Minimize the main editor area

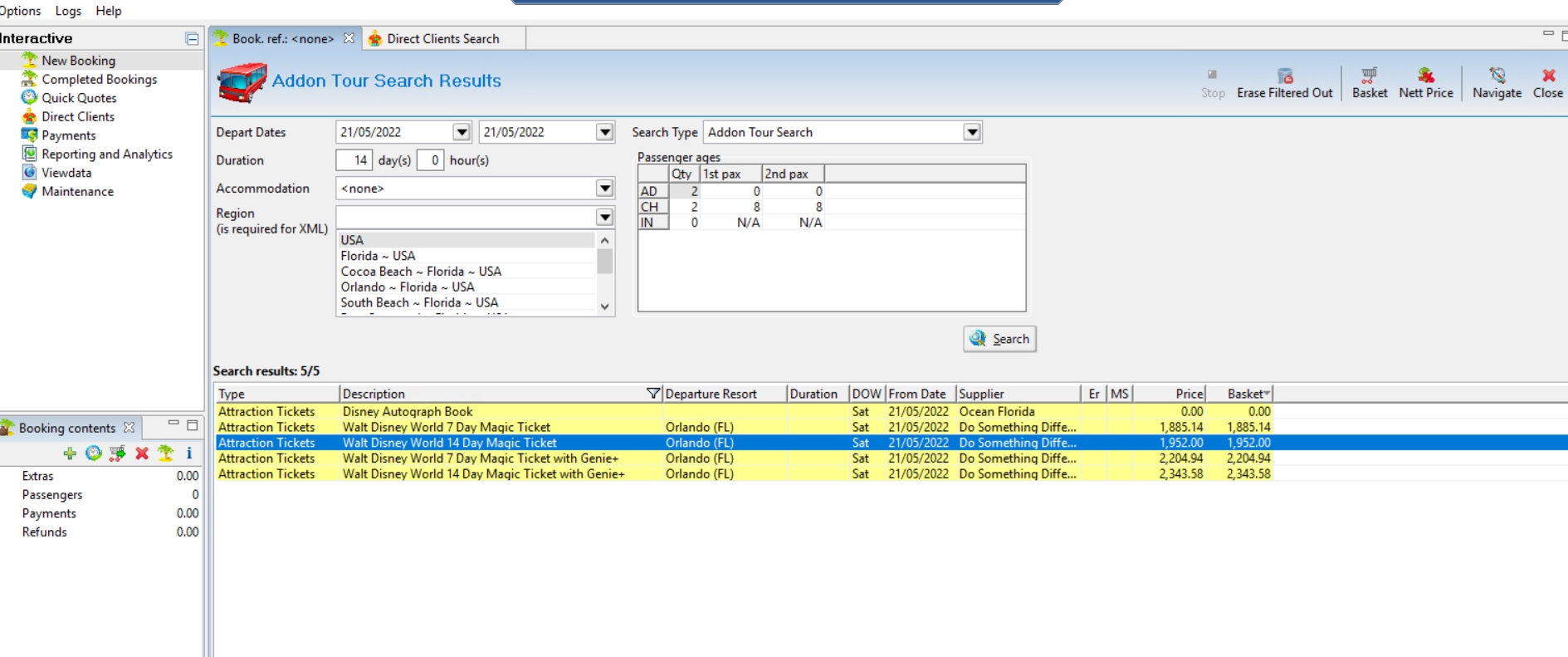1548,34
